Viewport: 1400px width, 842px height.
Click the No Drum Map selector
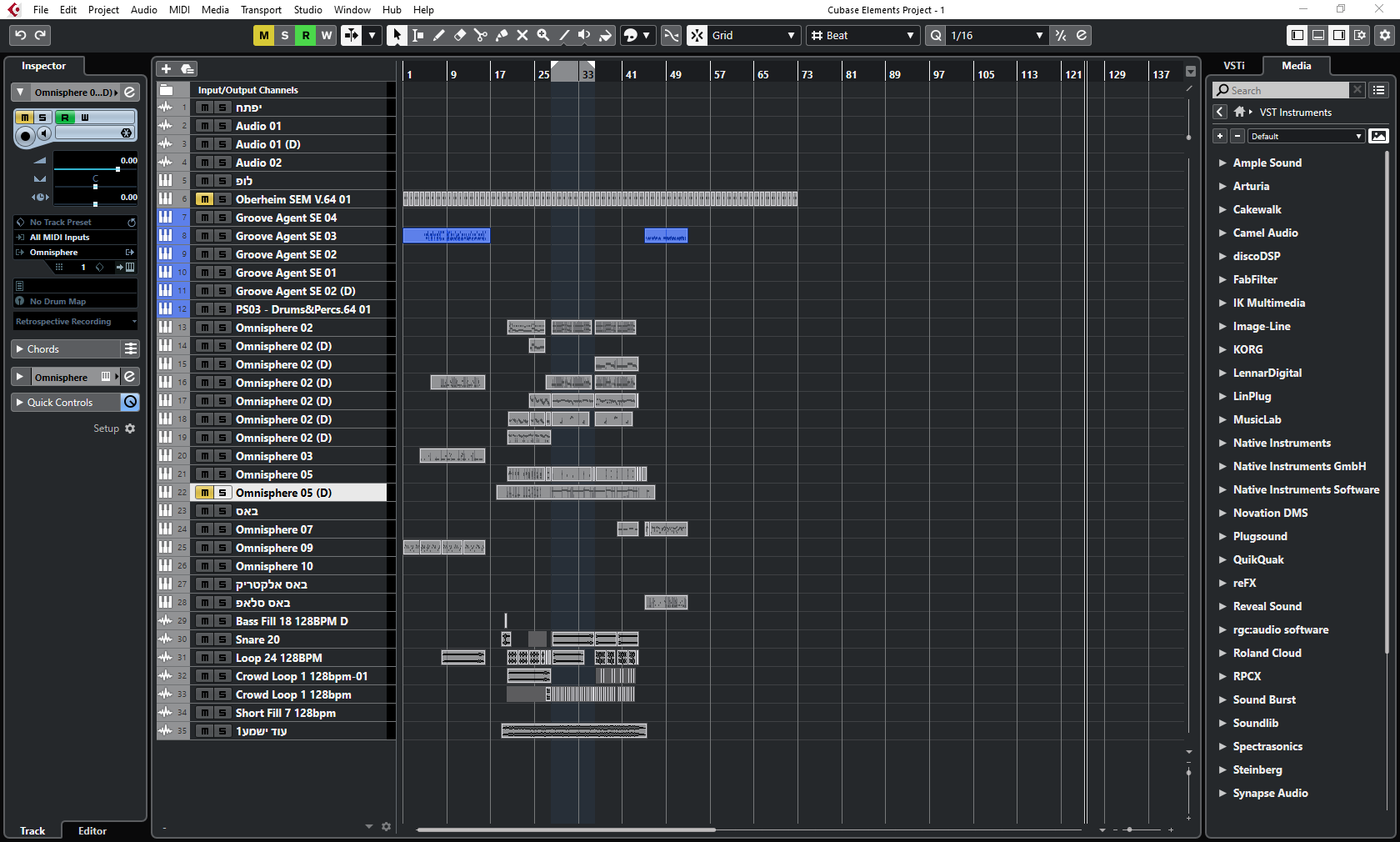[x=75, y=301]
